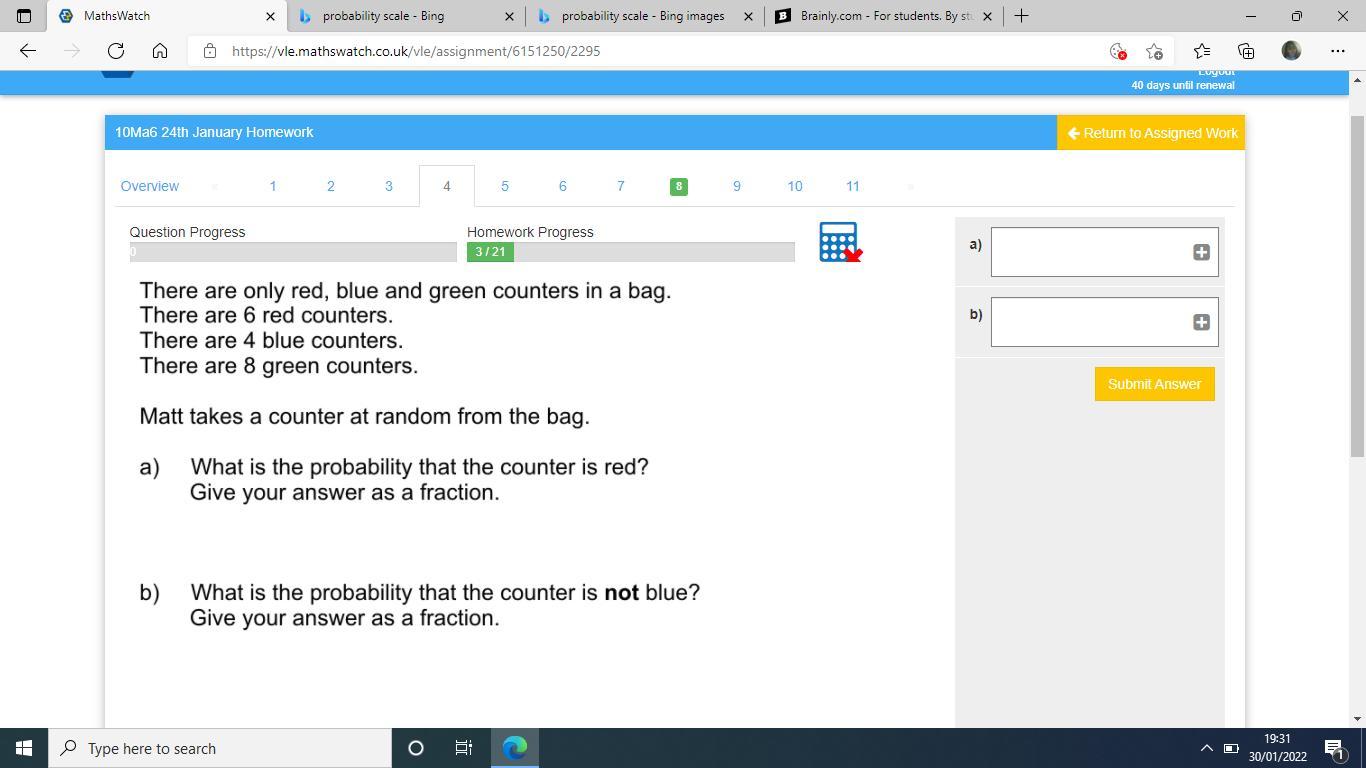Click the Edge taskbar icon

(x=515, y=748)
